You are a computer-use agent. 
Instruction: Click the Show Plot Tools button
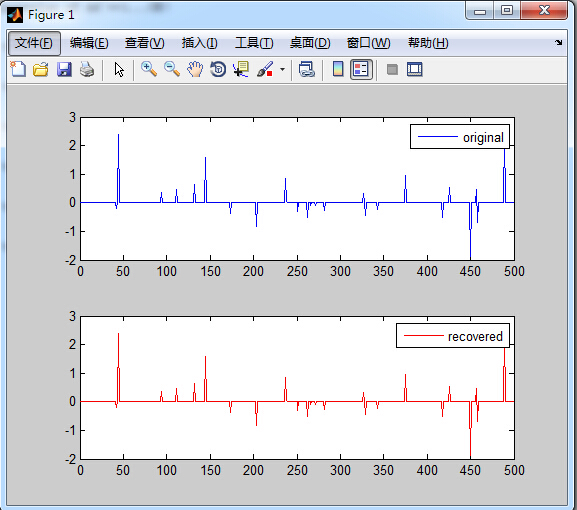(415, 69)
